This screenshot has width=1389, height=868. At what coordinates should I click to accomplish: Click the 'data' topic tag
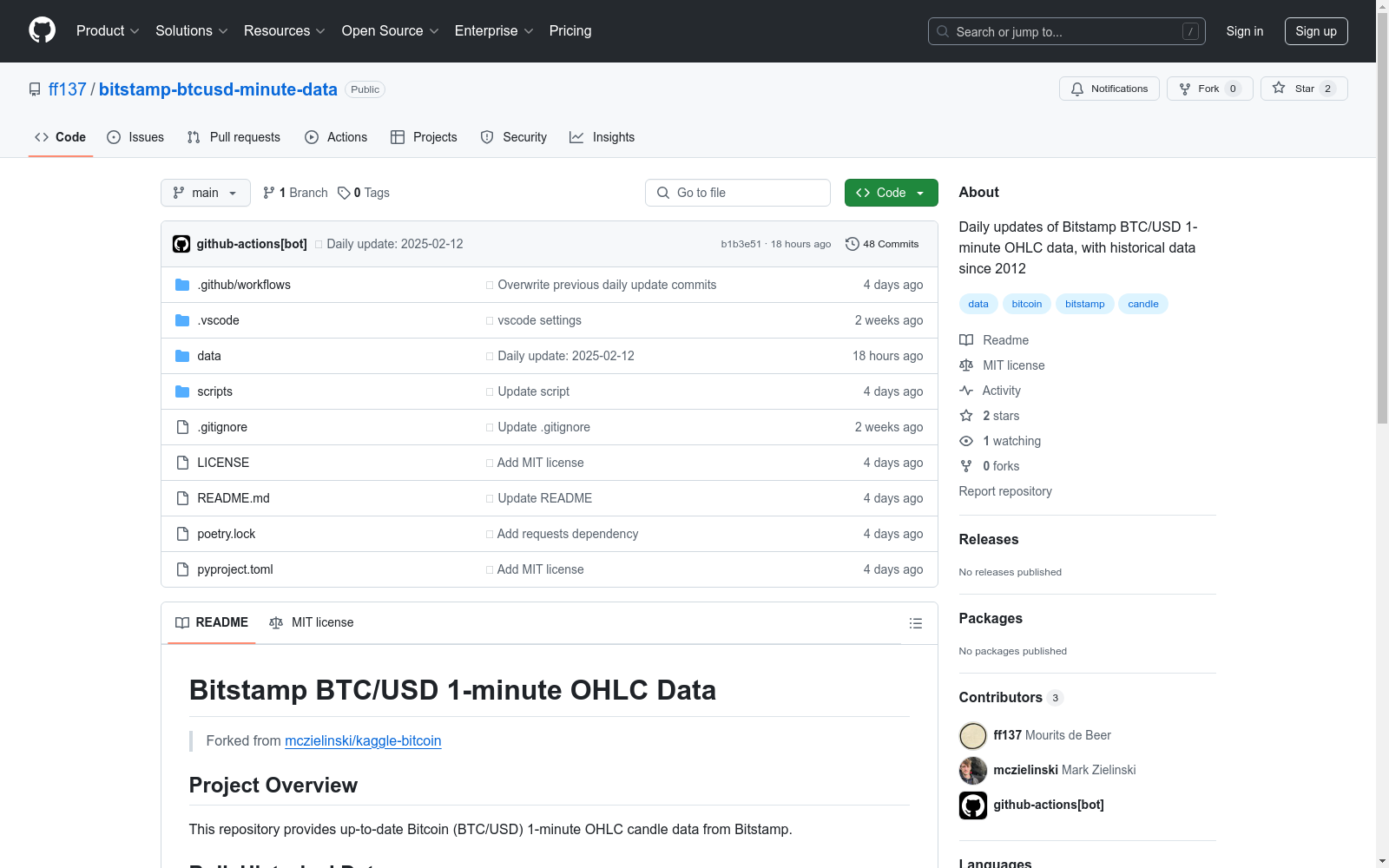click(978, 304)
